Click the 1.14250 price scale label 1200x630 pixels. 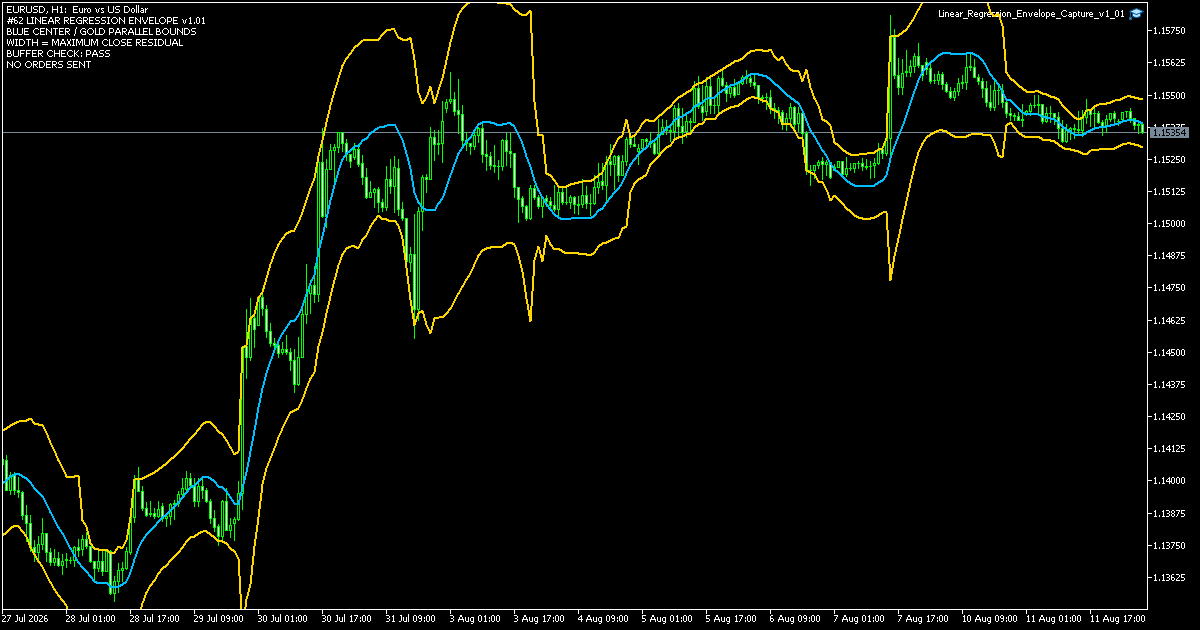point(1169,416)
